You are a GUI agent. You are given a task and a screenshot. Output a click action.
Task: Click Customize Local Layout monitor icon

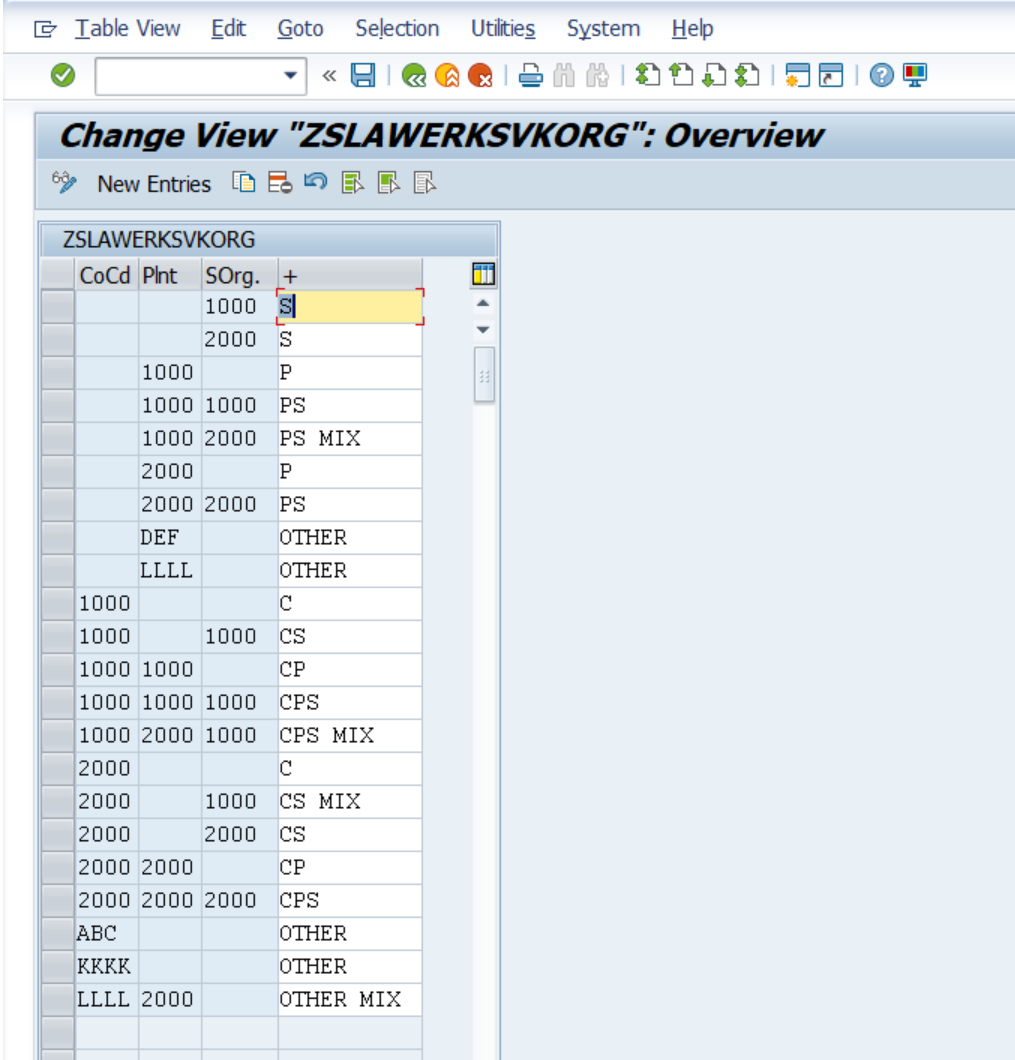click(x=915, y=75)
